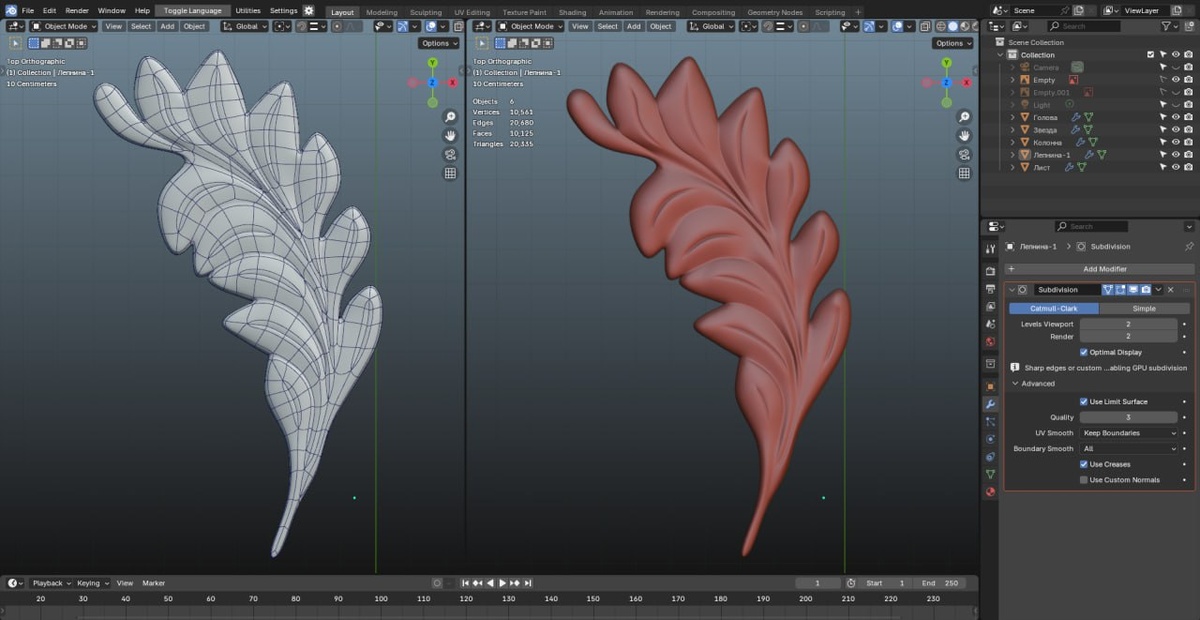
Task: Open the Material properties tab
Action: (x=990, y=491)
